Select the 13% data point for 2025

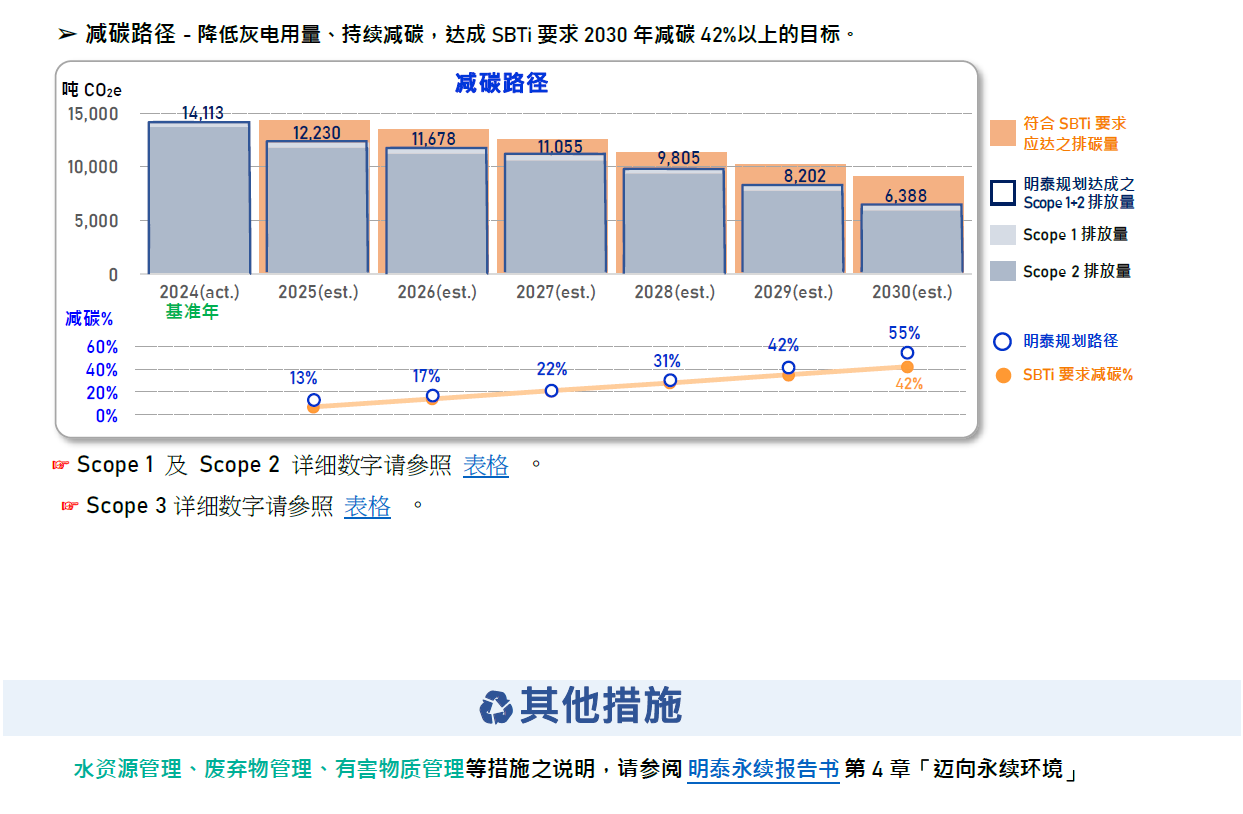pyautogui.click(x=314, y=400)
